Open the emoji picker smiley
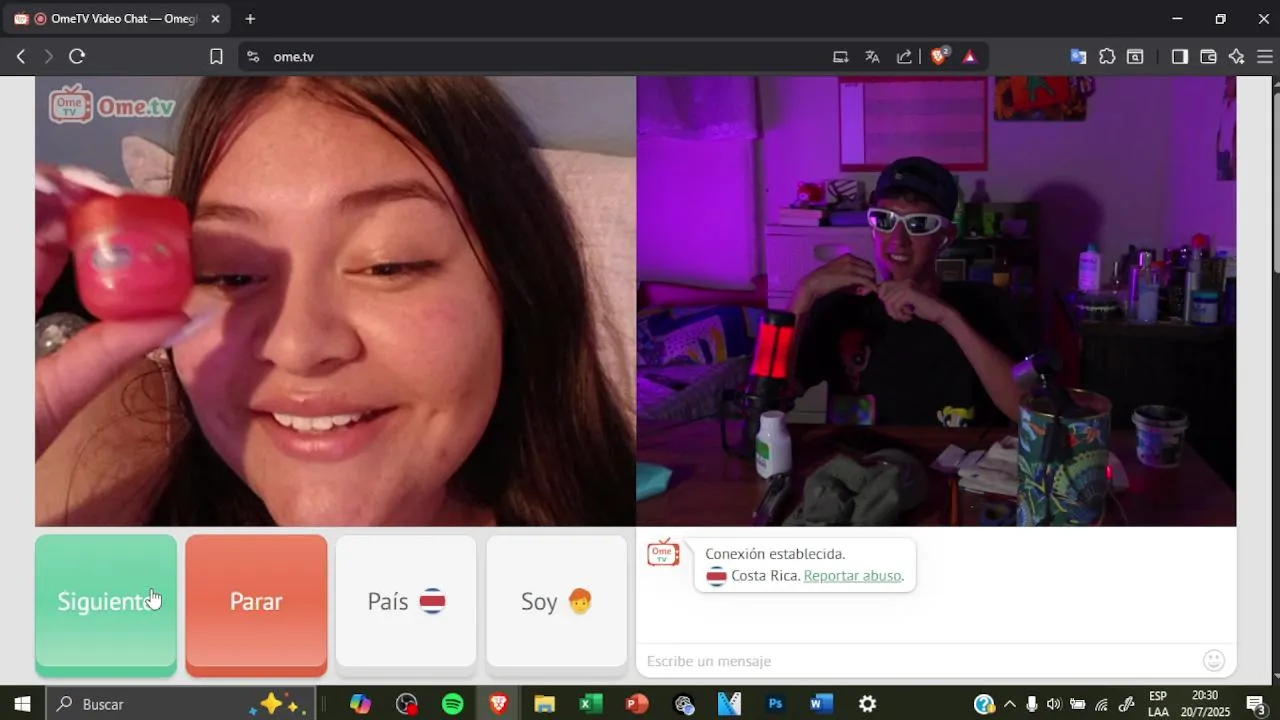The image size is (1280, 720). 1214,661
